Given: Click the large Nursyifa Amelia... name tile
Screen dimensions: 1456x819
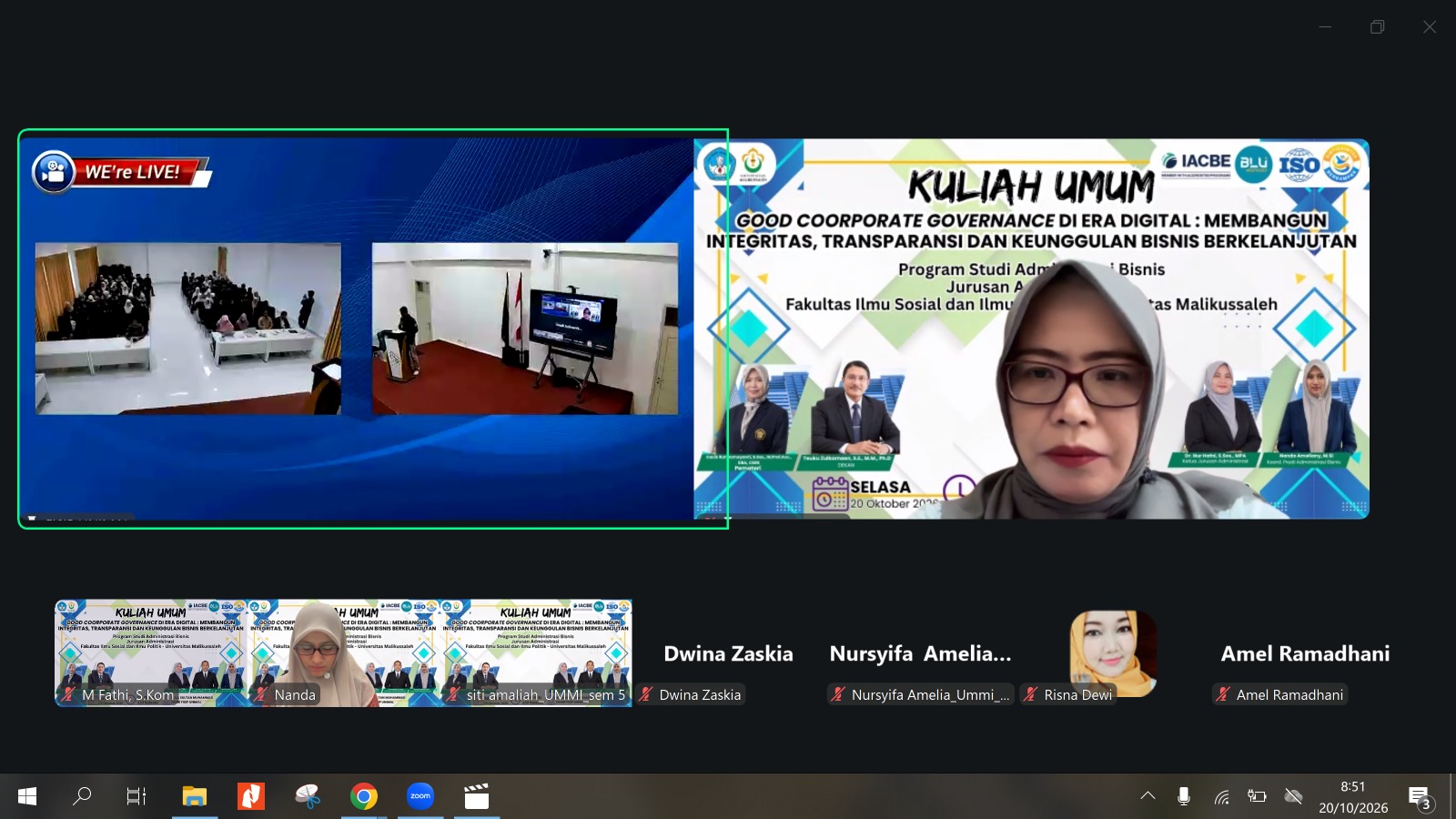Looking at the screenshot, I should 920,653.
